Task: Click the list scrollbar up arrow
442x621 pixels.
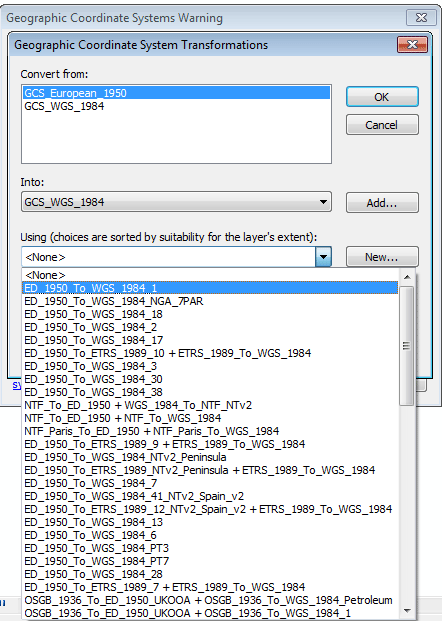Action: (x=407, y=277)
